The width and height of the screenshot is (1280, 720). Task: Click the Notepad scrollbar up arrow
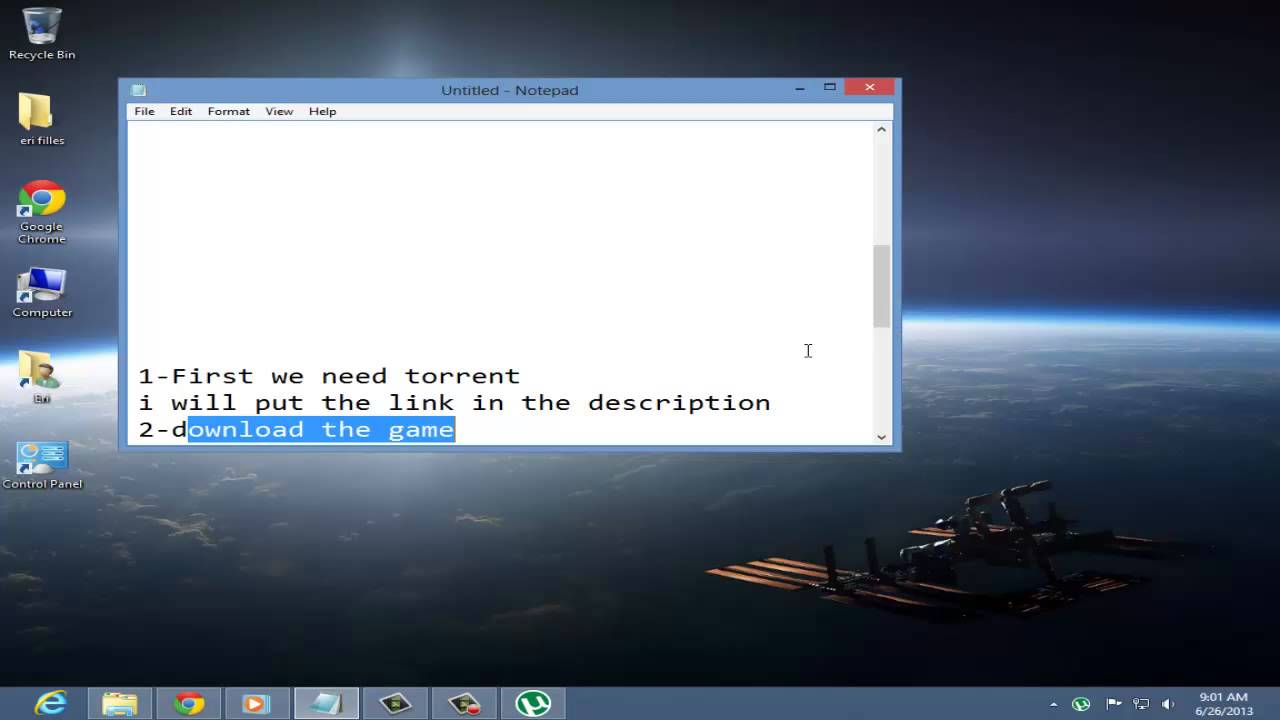click(x=881, y=129)
